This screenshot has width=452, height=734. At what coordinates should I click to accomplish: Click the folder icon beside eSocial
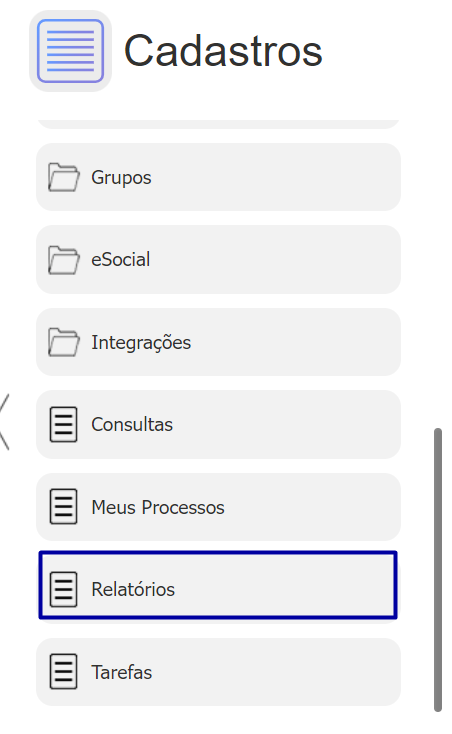[x=64, y=260]
